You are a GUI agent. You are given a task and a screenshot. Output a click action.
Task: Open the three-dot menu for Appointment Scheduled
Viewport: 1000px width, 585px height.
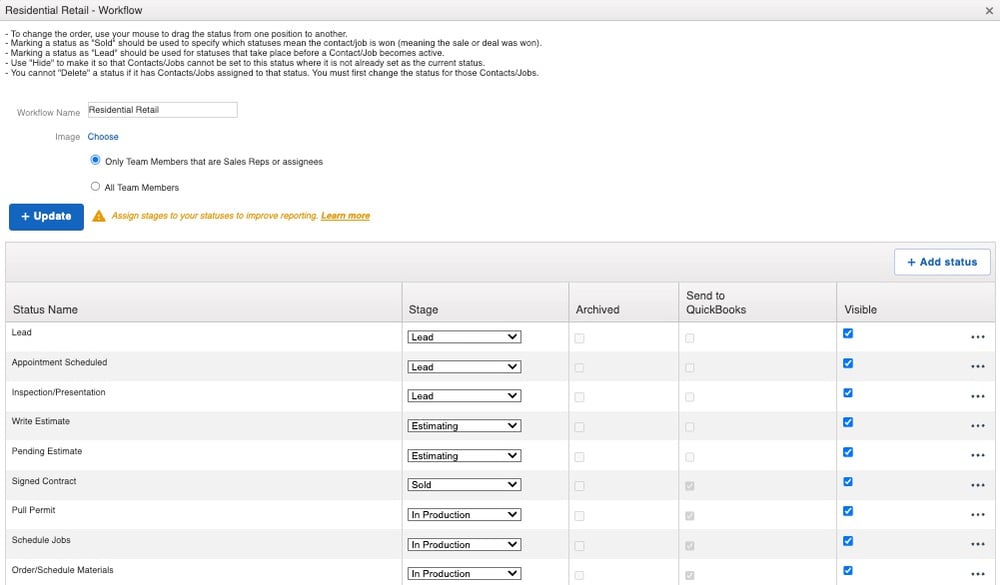[977, 367]
